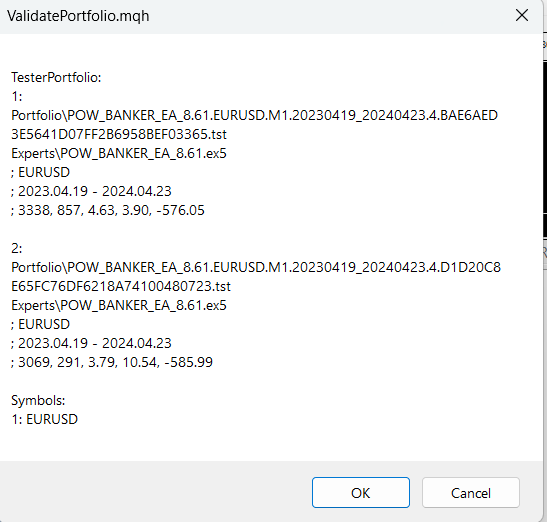
Task: Click the E65FC76DF6218A74100480723.tst file name text
Action: [121, 286]
